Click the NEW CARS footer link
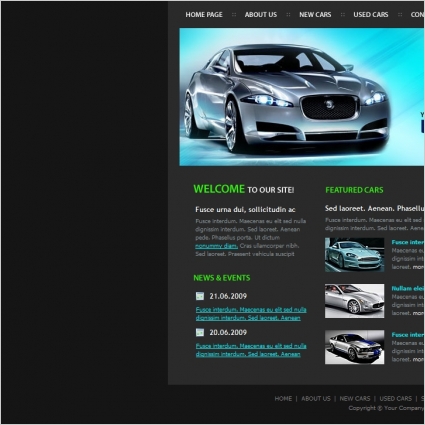 [x=355, y=399]
